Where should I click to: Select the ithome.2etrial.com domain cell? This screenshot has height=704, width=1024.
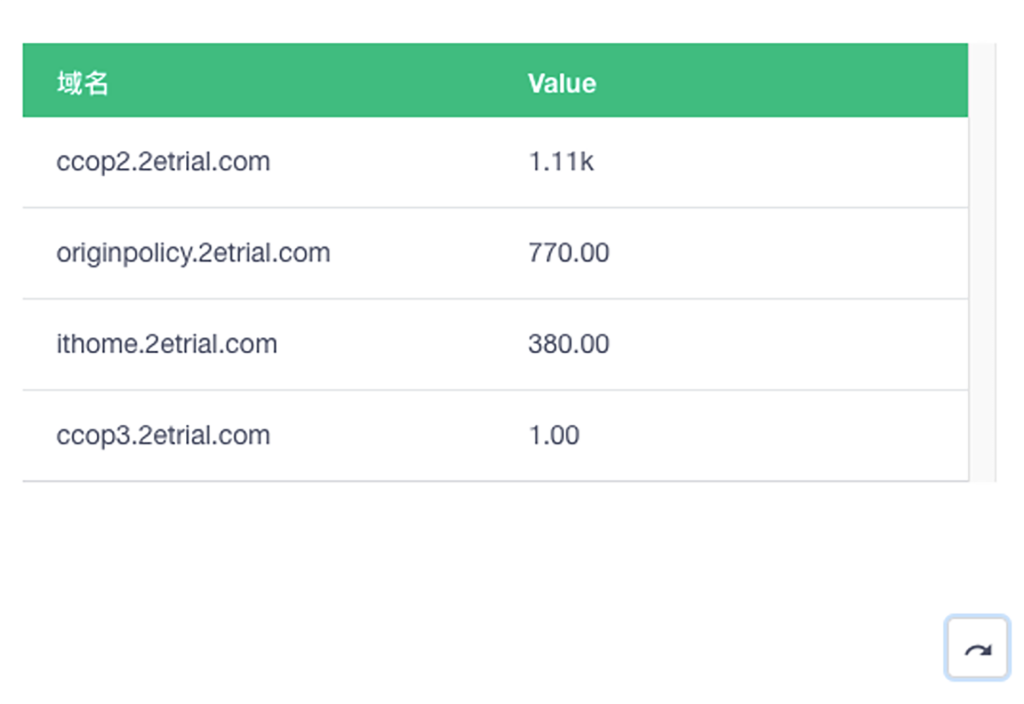[166, 344]
